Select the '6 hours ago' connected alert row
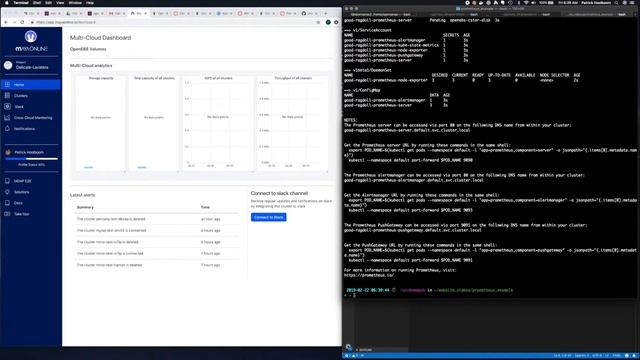Screen dimensions: 640x360 pos(157,231)
